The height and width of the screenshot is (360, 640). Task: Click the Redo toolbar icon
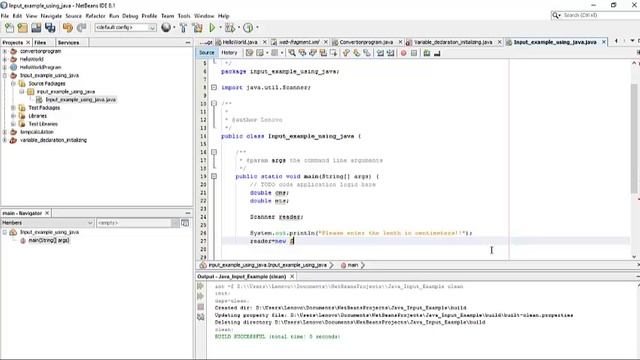click(x=81, y=27)
